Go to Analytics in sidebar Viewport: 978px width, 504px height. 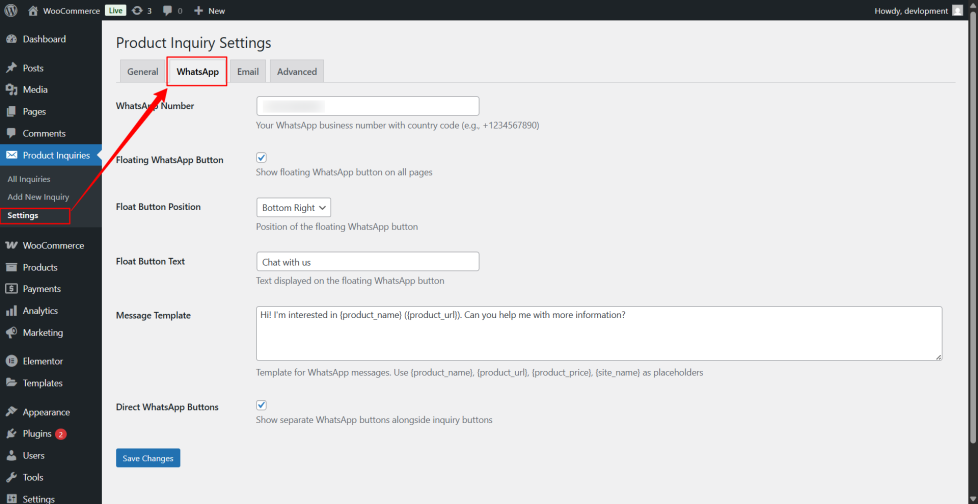(40, 311)
